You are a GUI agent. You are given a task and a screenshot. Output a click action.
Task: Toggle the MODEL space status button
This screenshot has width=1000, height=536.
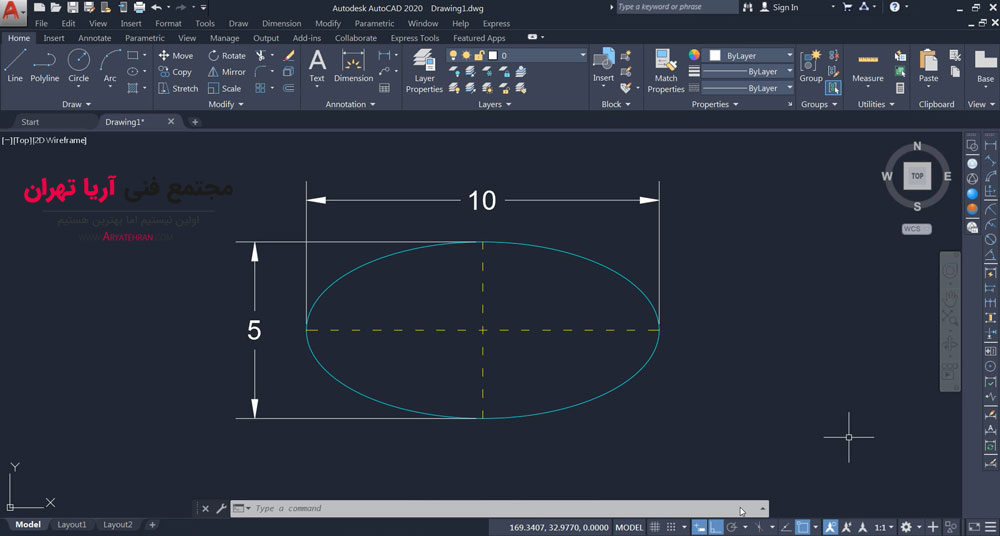pos(629,527)
